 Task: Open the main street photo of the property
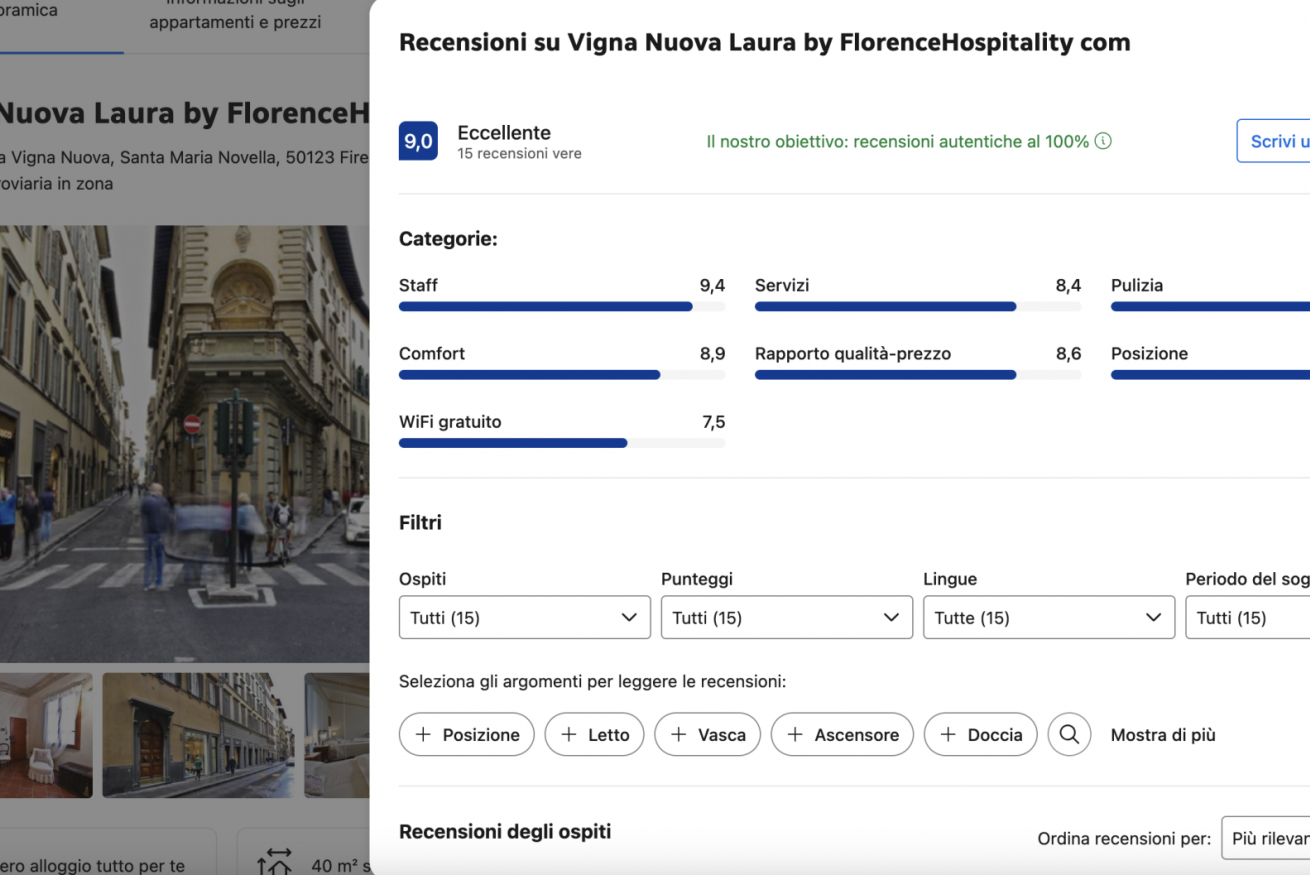184,444
